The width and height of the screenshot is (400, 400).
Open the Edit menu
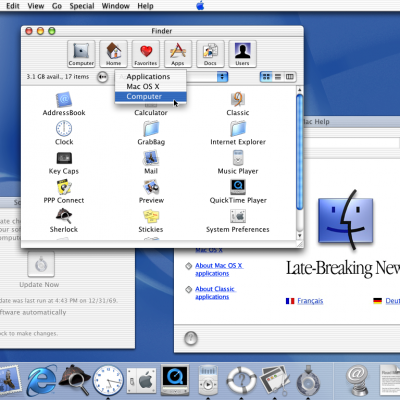tap(13, 6)
